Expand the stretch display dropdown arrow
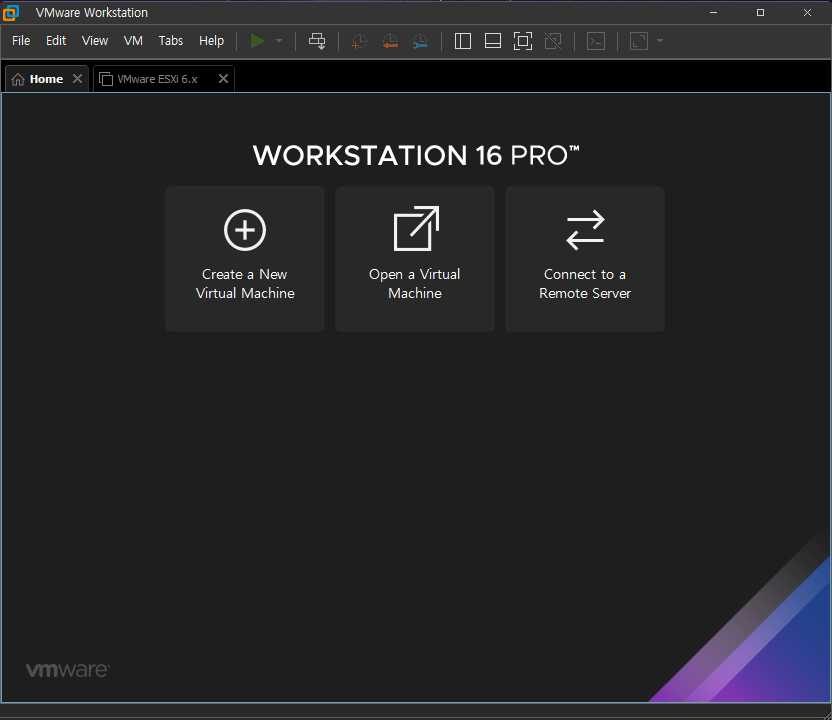Screen dimensions: 832x720 (660, 41)
